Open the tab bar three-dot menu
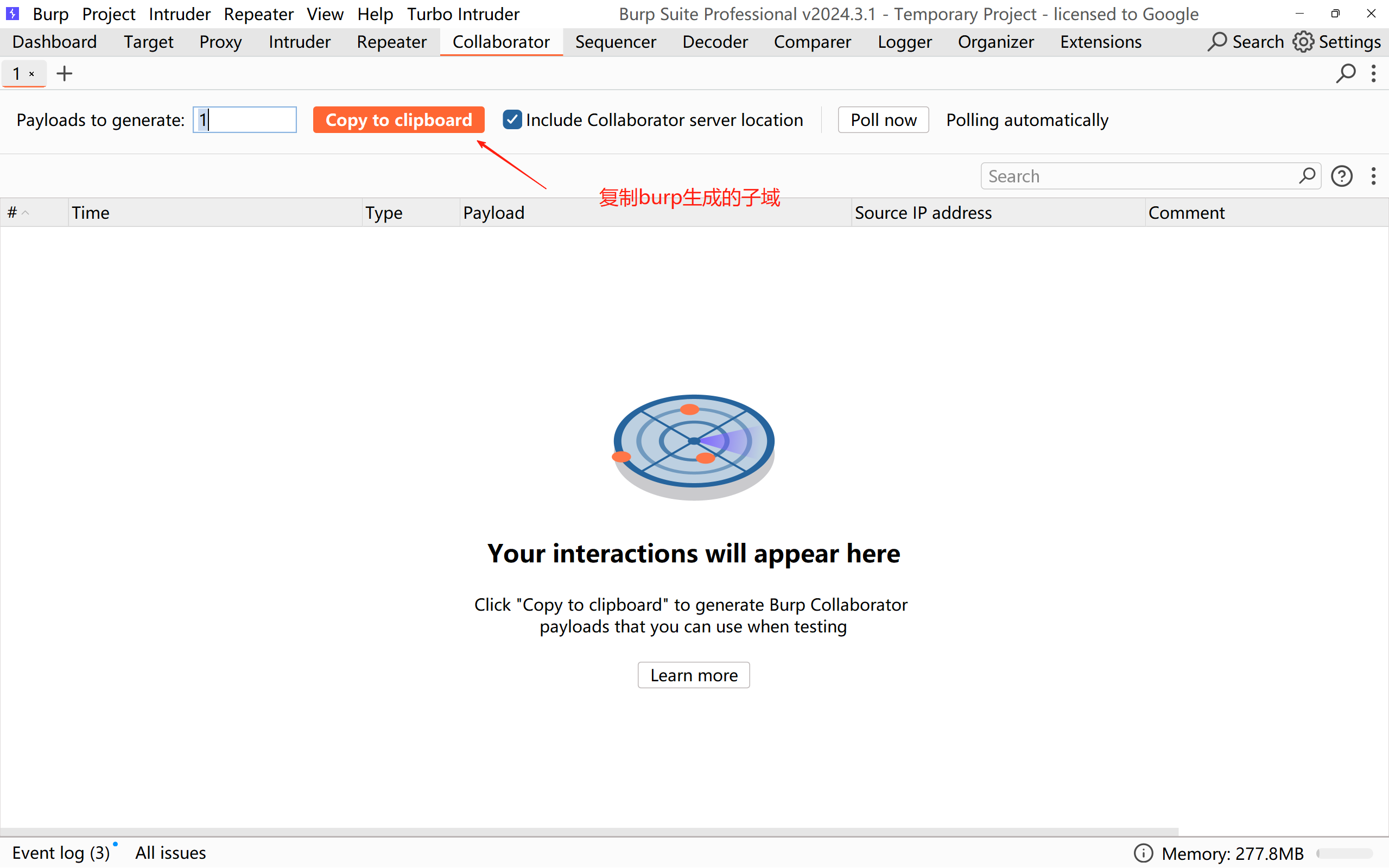Viewport: 1389px width, 868px height. pyautogui.click(x=1373, y=73)
